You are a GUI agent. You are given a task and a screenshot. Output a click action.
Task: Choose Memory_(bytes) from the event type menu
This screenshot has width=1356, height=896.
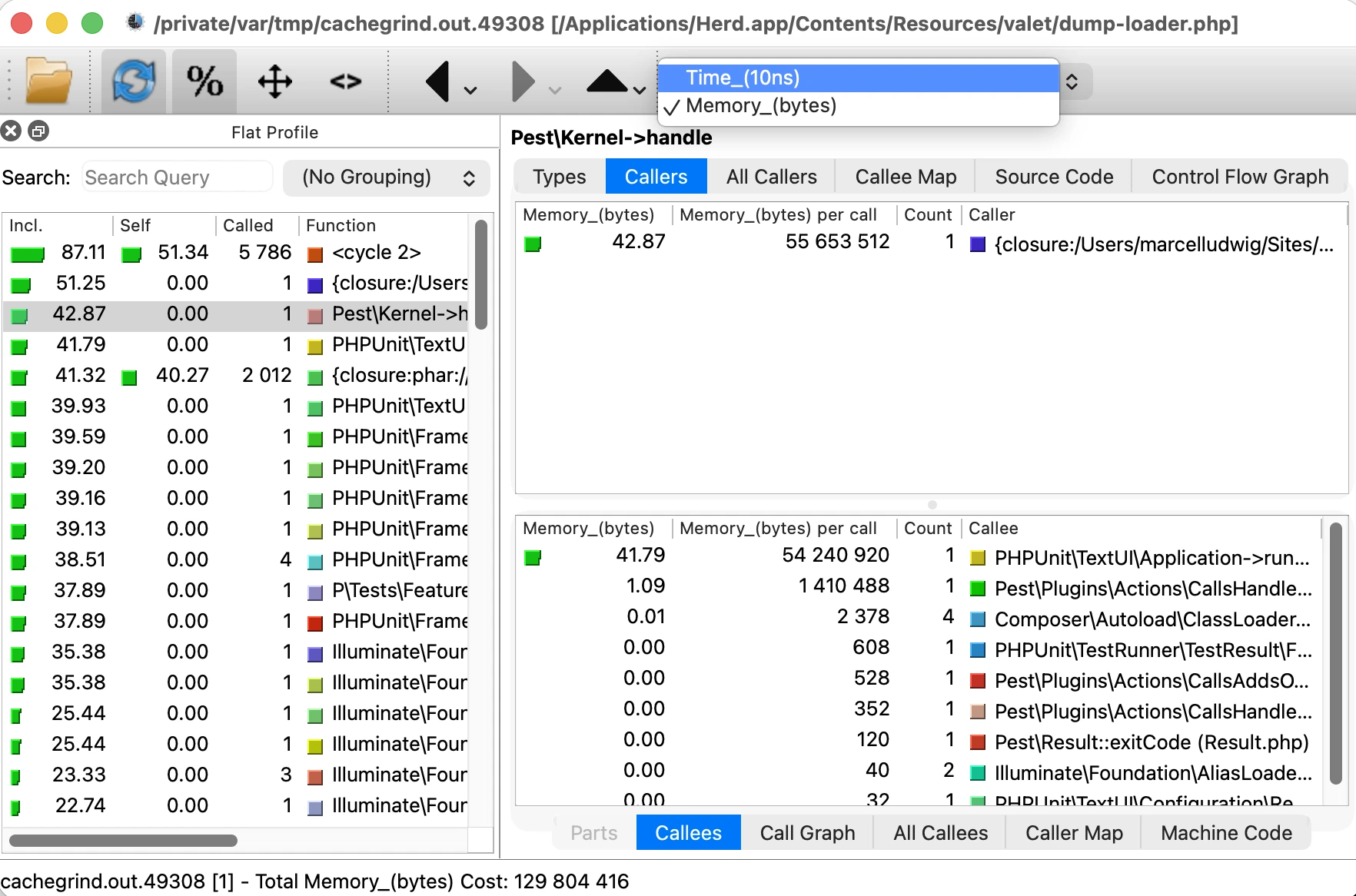[859, 106]
